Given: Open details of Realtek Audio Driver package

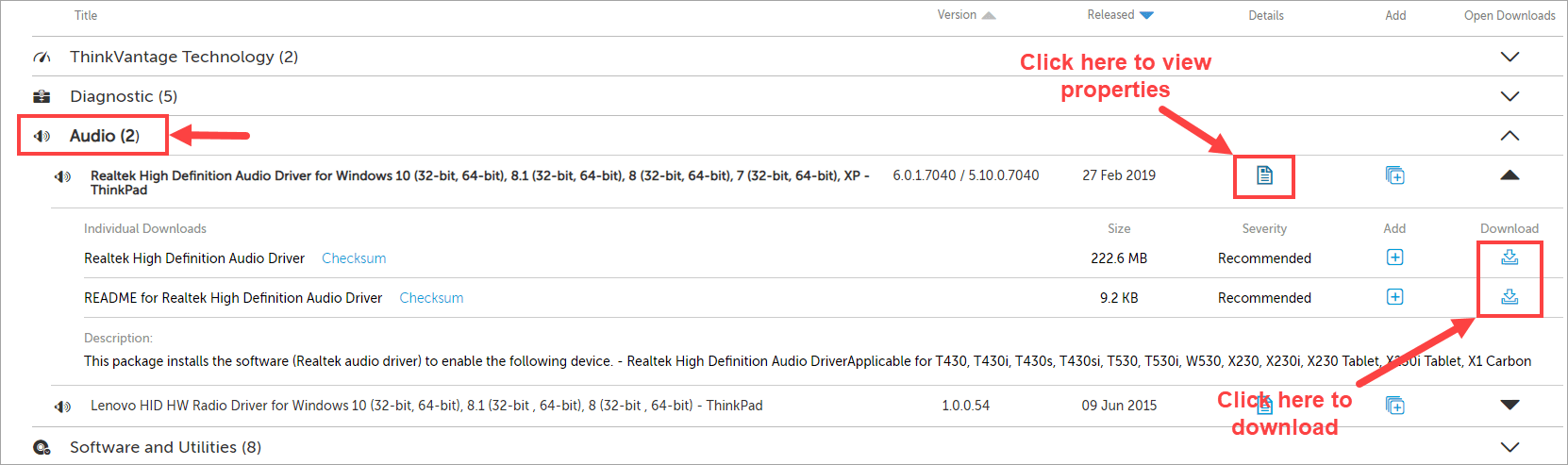Looking at the screenshot, I should pos(1264,175).
